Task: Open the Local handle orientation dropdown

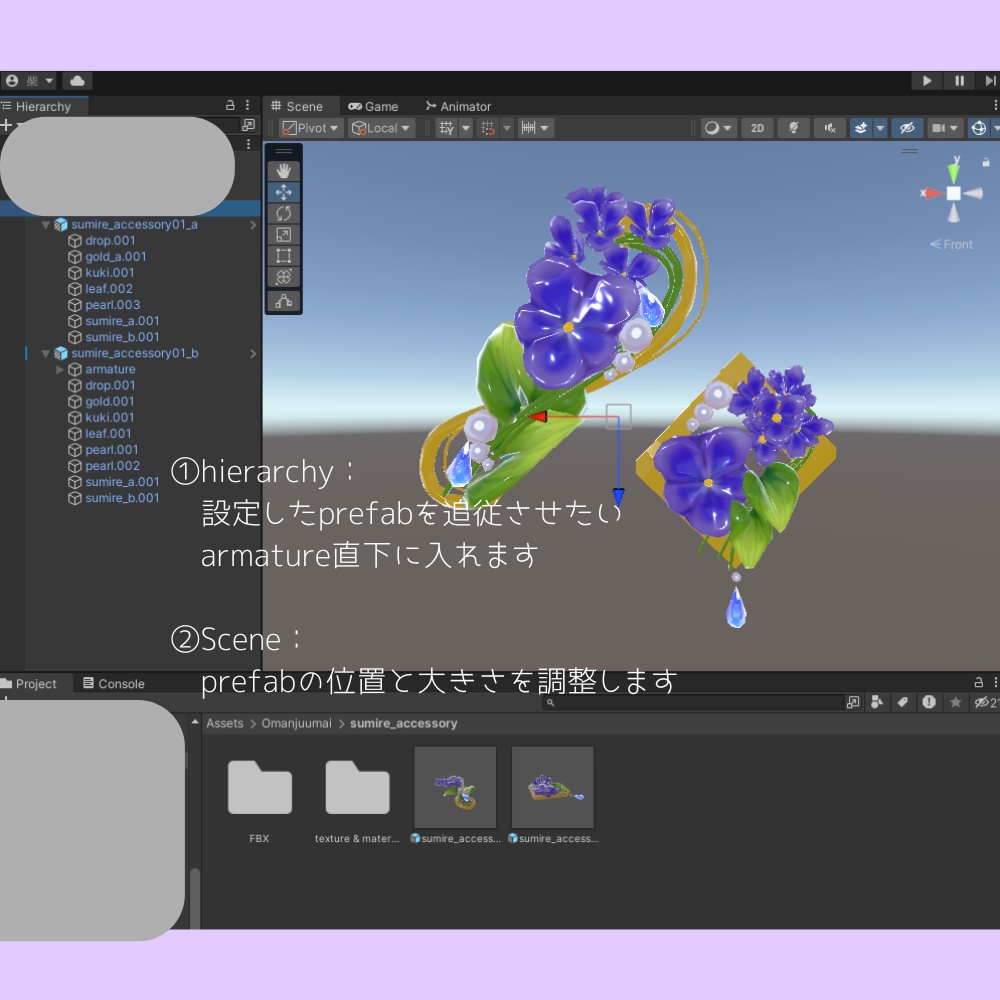Action: pyautogui.click(x=381, y=127)
